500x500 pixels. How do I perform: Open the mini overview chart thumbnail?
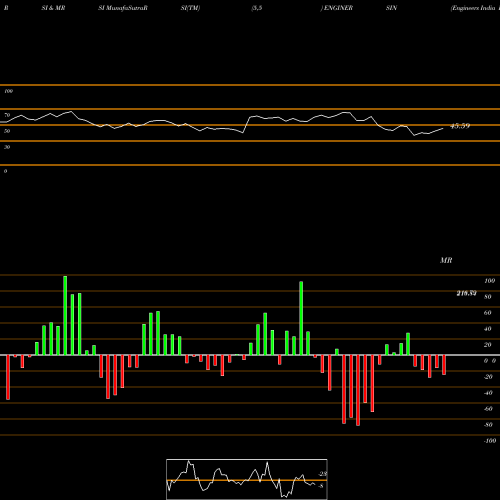(247, 479)
